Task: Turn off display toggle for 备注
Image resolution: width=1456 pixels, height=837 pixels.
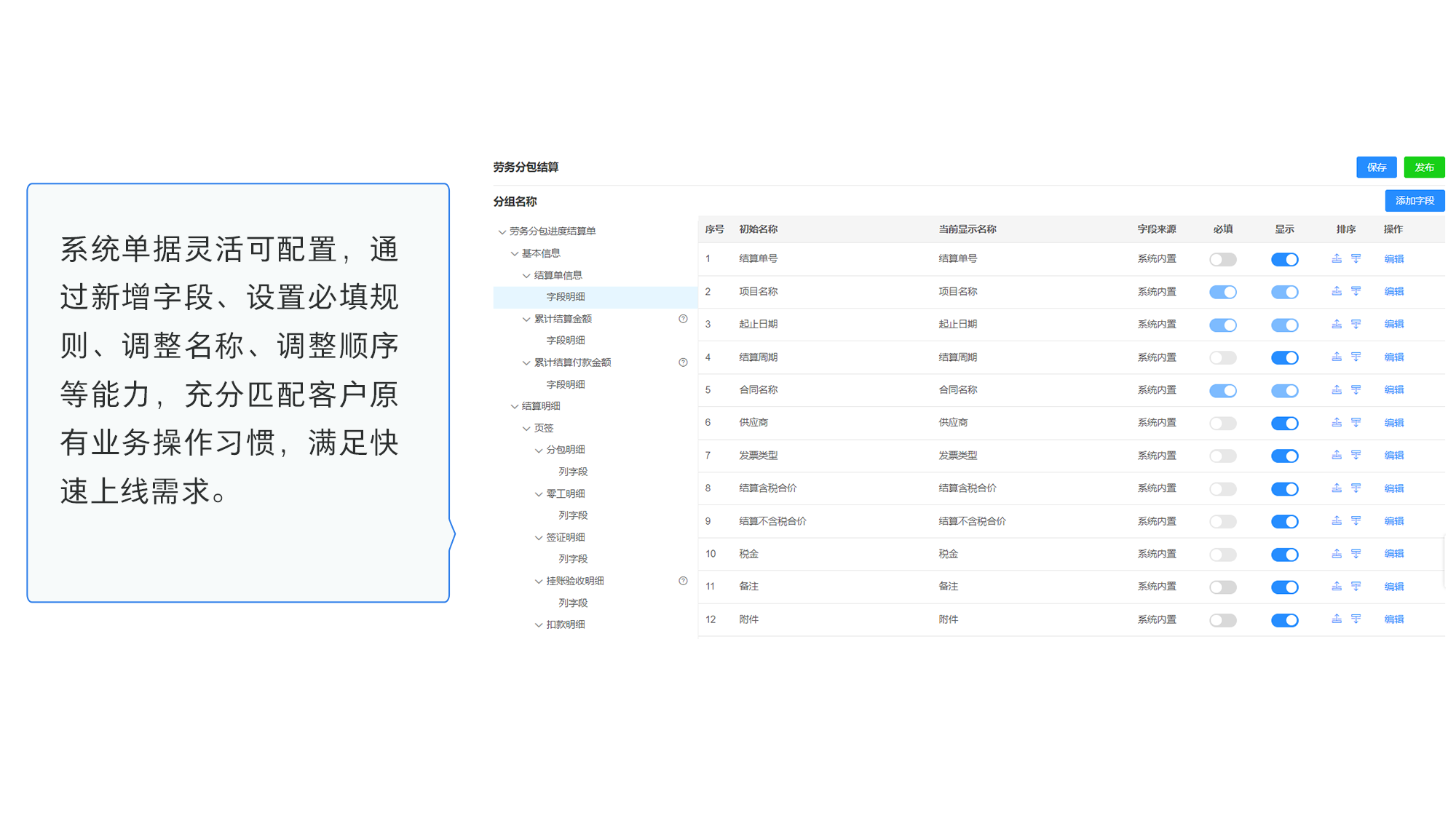Action: [1284, 587]
